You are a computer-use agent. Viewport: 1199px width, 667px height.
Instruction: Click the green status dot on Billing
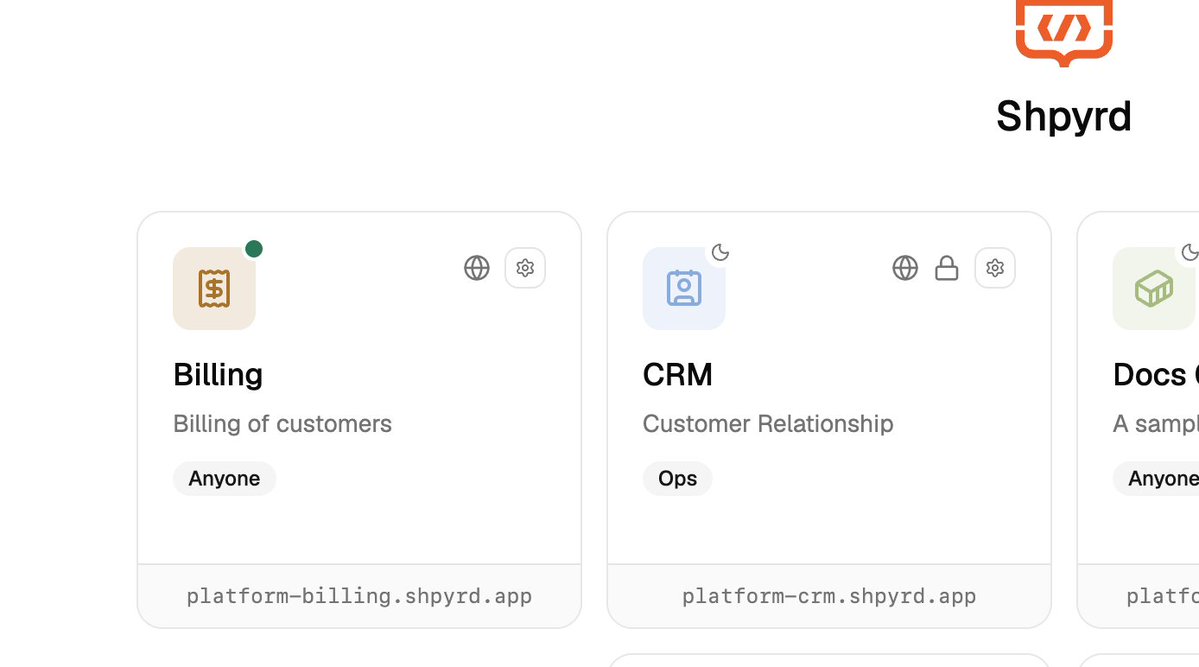pos(254,249)
